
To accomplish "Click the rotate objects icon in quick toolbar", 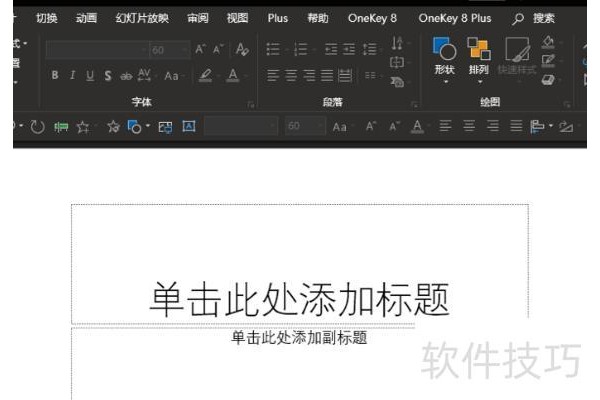I will (566, 126).
